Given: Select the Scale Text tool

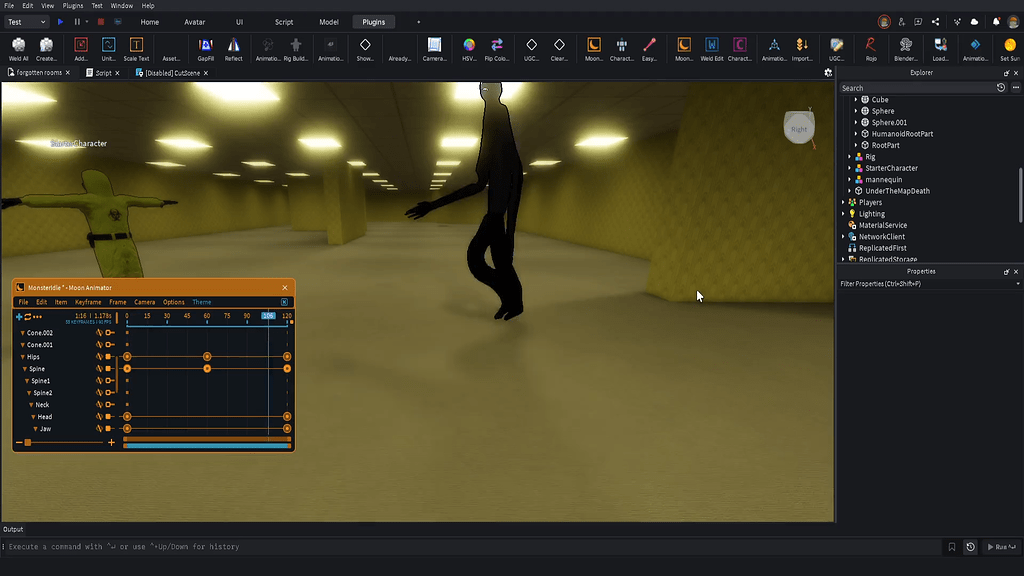Looking at the screenshot, I should point(136,45).
